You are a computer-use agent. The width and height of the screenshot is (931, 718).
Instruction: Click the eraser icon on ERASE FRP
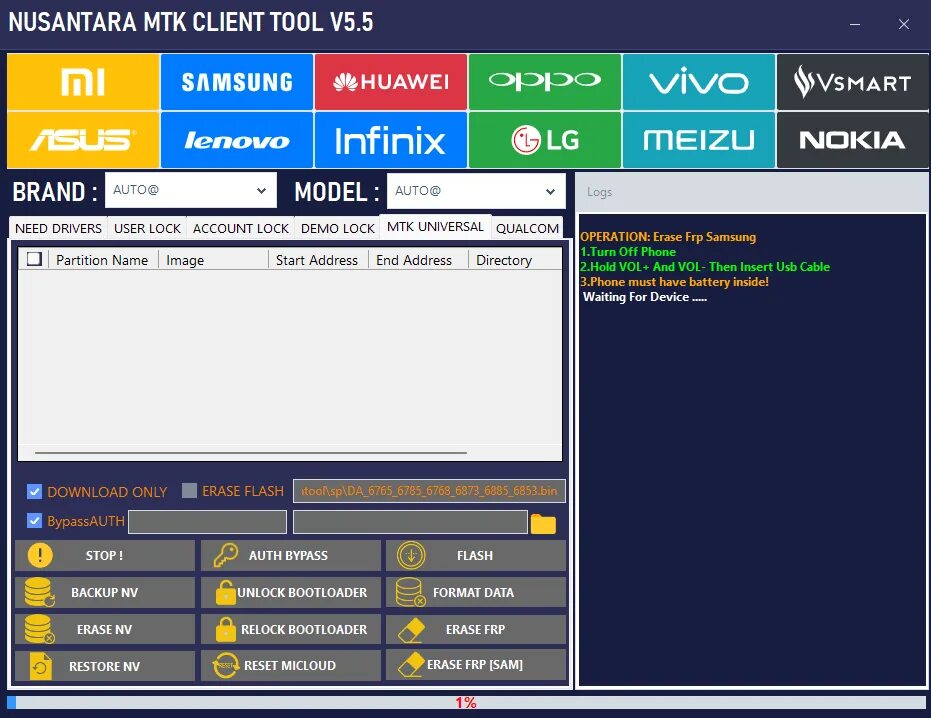410,629
